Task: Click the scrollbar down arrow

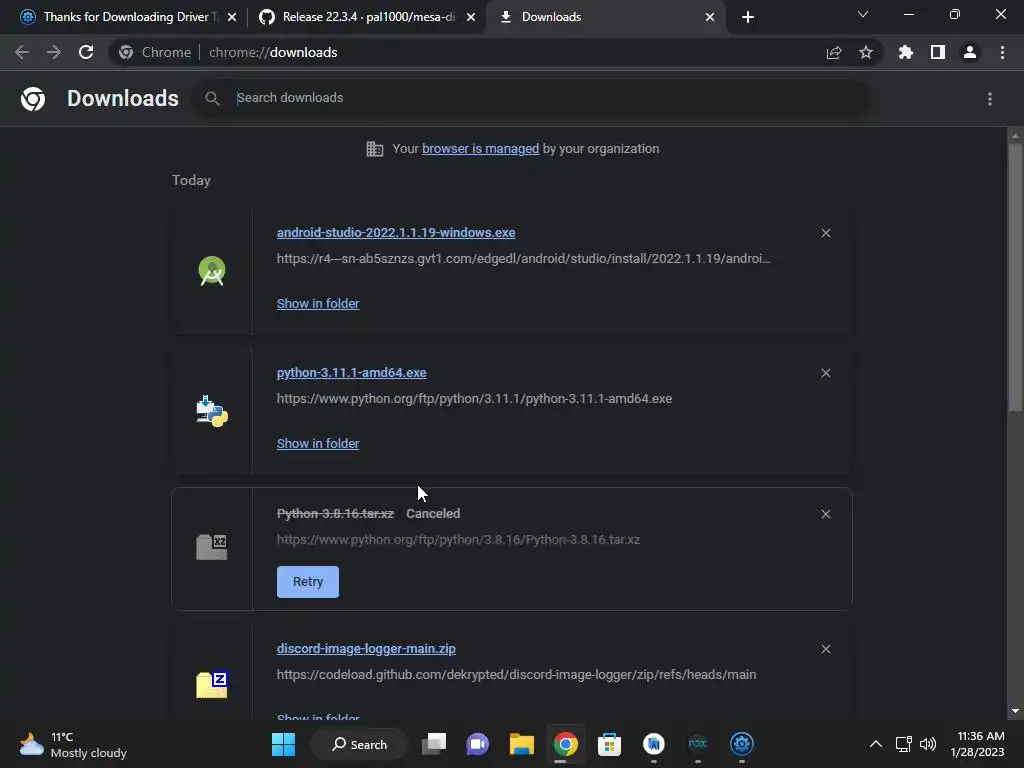Action: 1015,711
